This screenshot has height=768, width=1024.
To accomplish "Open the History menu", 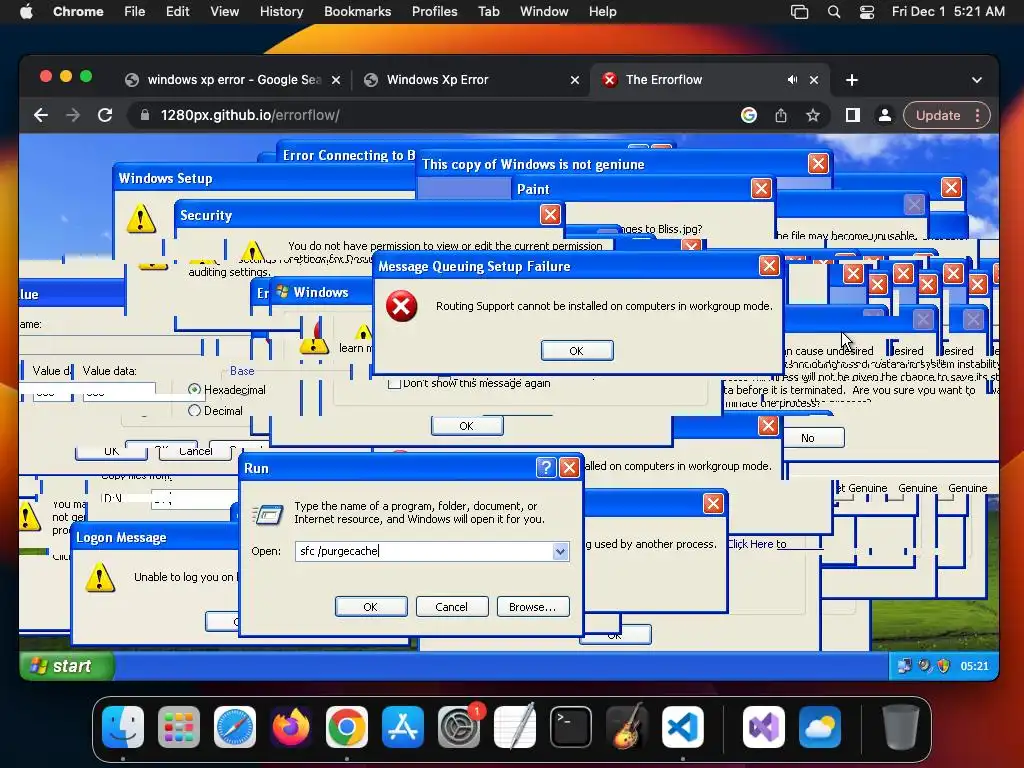I will point(281,11).
